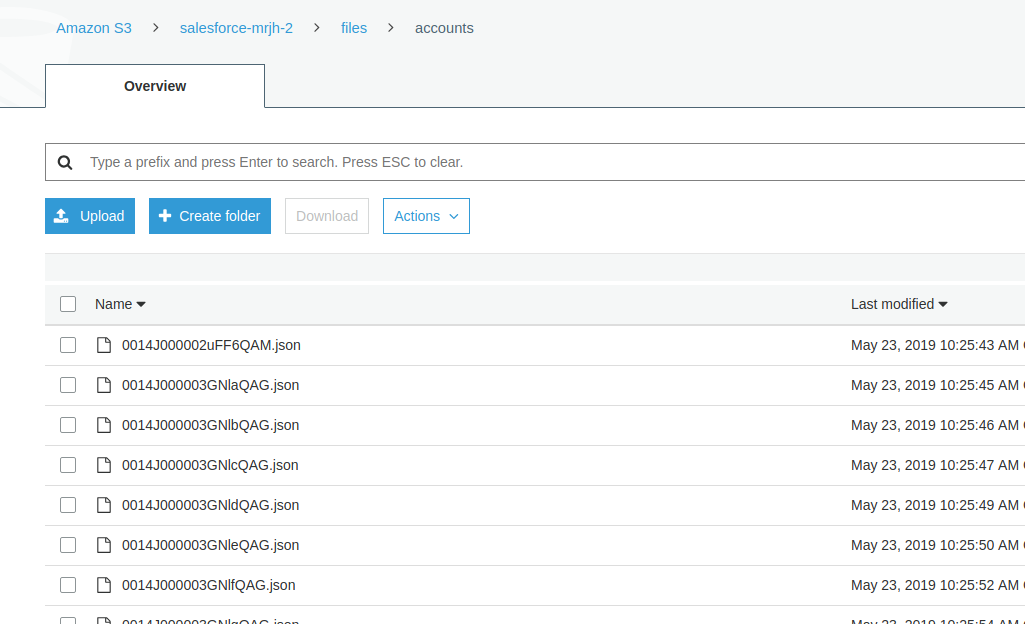Click the Upload cloud icon
This screenshot has width=1025, height=624.
(61, 215)
